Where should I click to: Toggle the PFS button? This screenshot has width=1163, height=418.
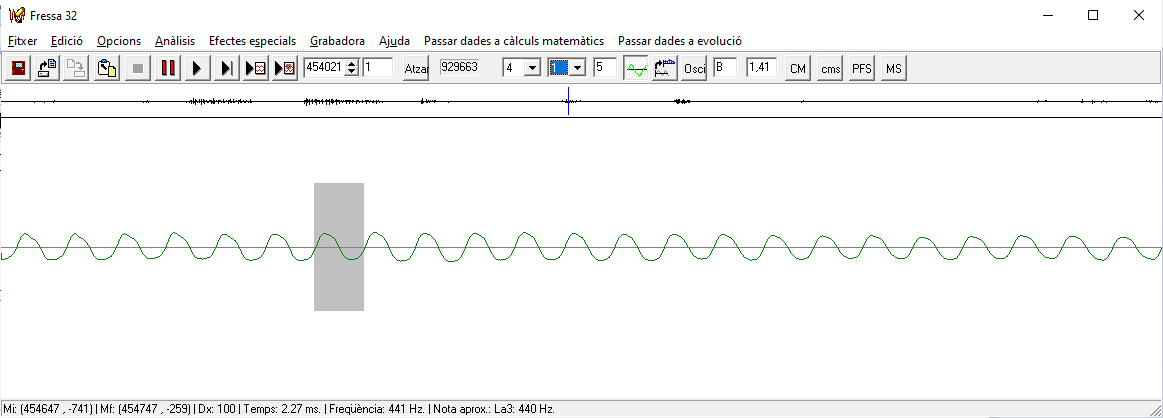tap(861, 68)
